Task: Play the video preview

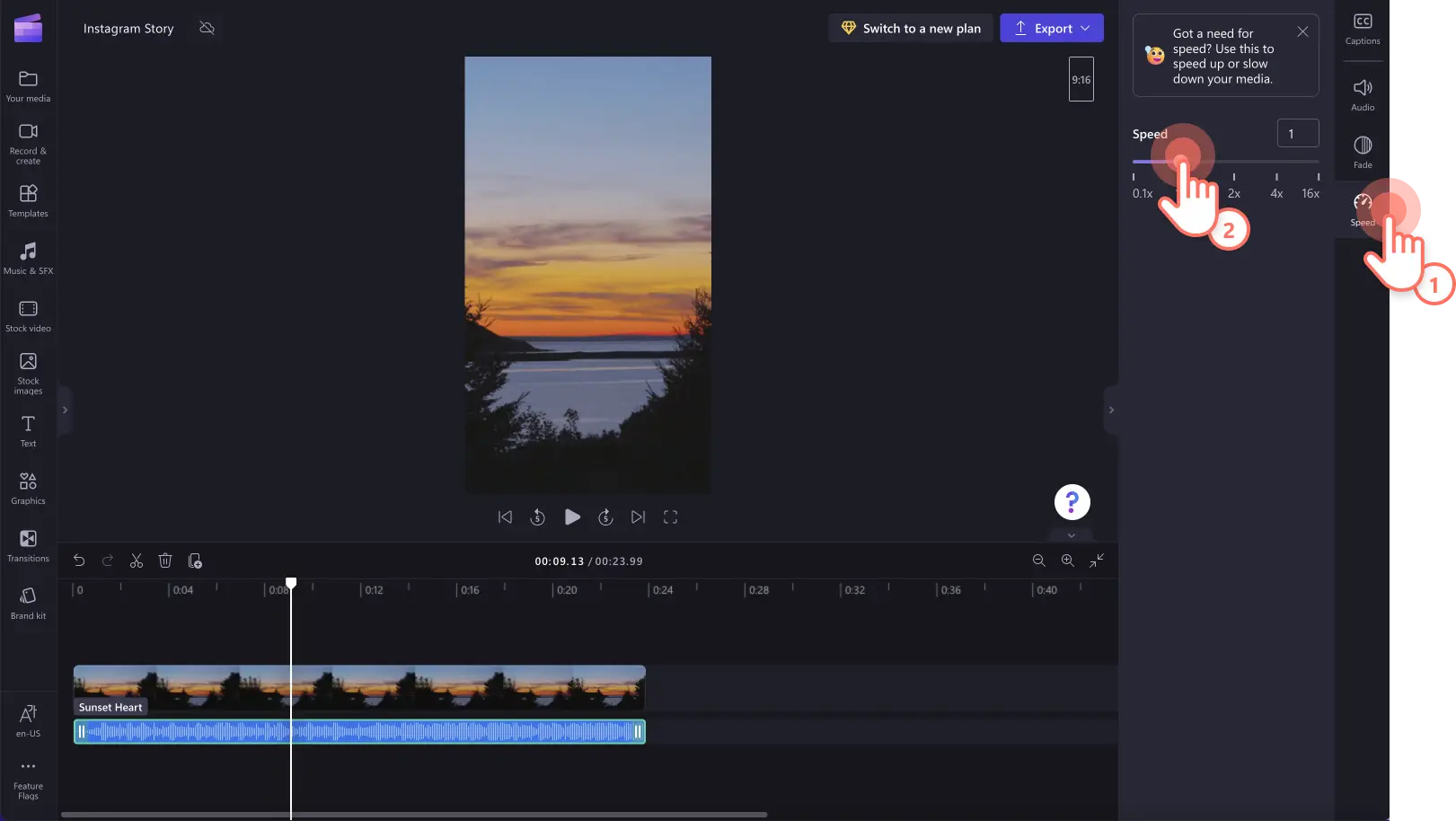Action: click(572, 516)
